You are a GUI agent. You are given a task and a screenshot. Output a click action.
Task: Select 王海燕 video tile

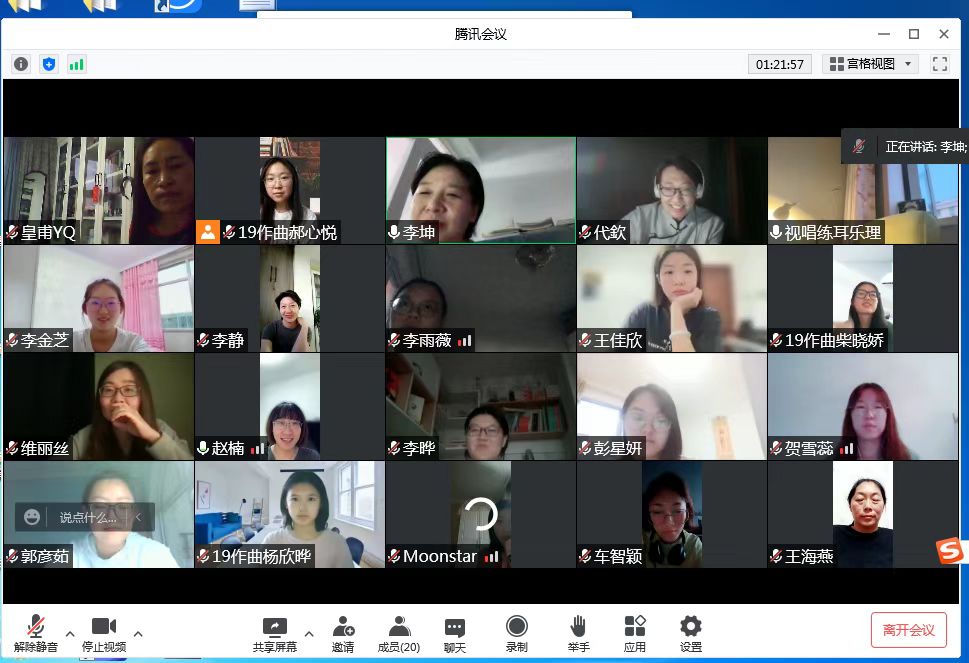coord(863,515)
